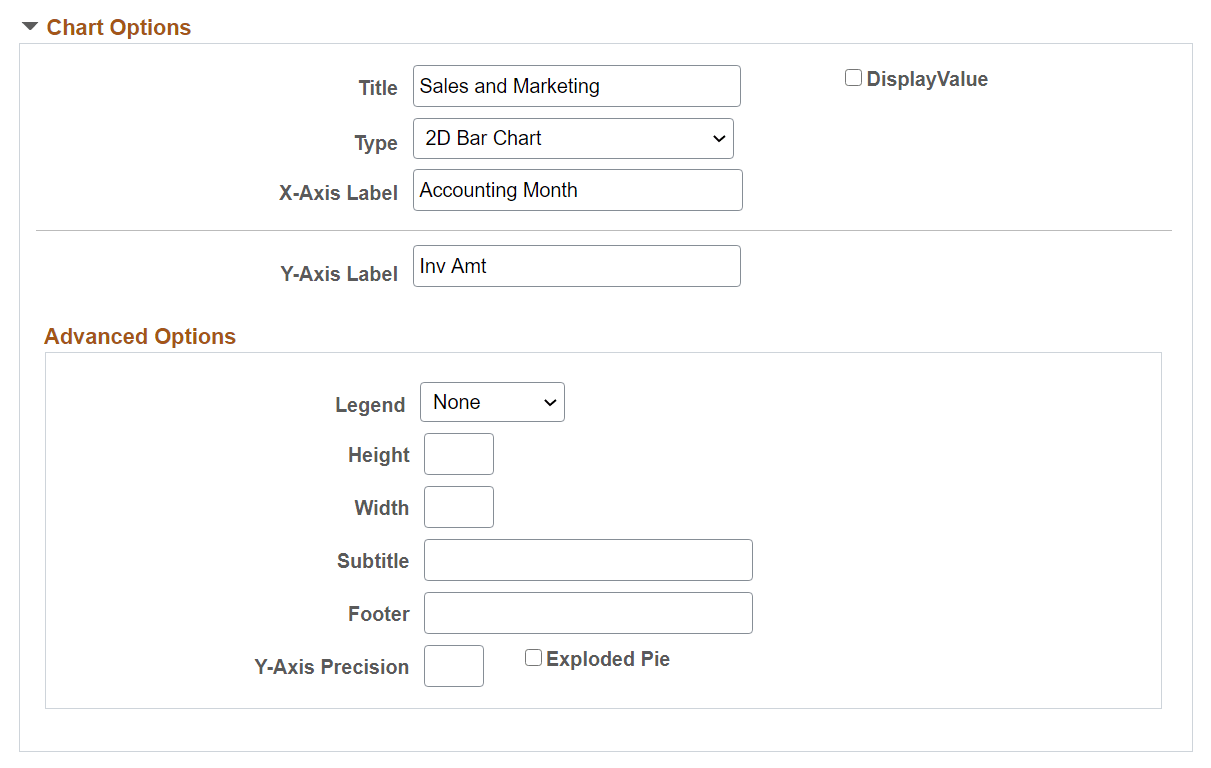This screenshot has width=1211, height=768.
Task: Click the Height input box
Action: (x=458, y=453)
